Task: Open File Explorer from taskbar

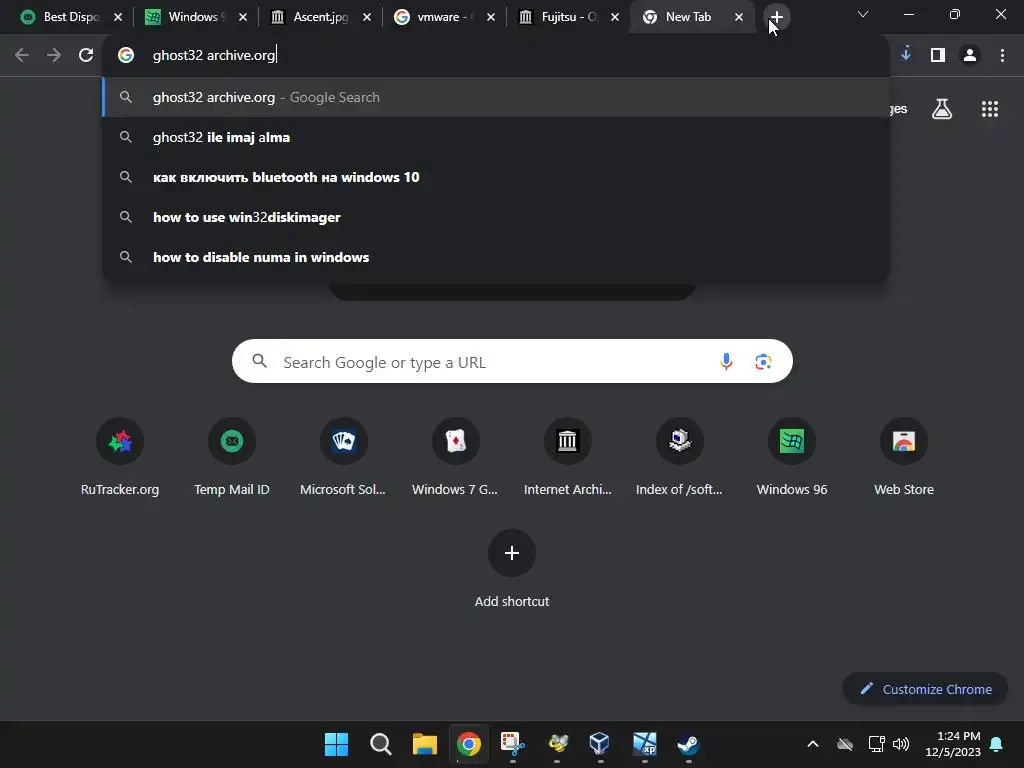Action: (x=424, y=744)
